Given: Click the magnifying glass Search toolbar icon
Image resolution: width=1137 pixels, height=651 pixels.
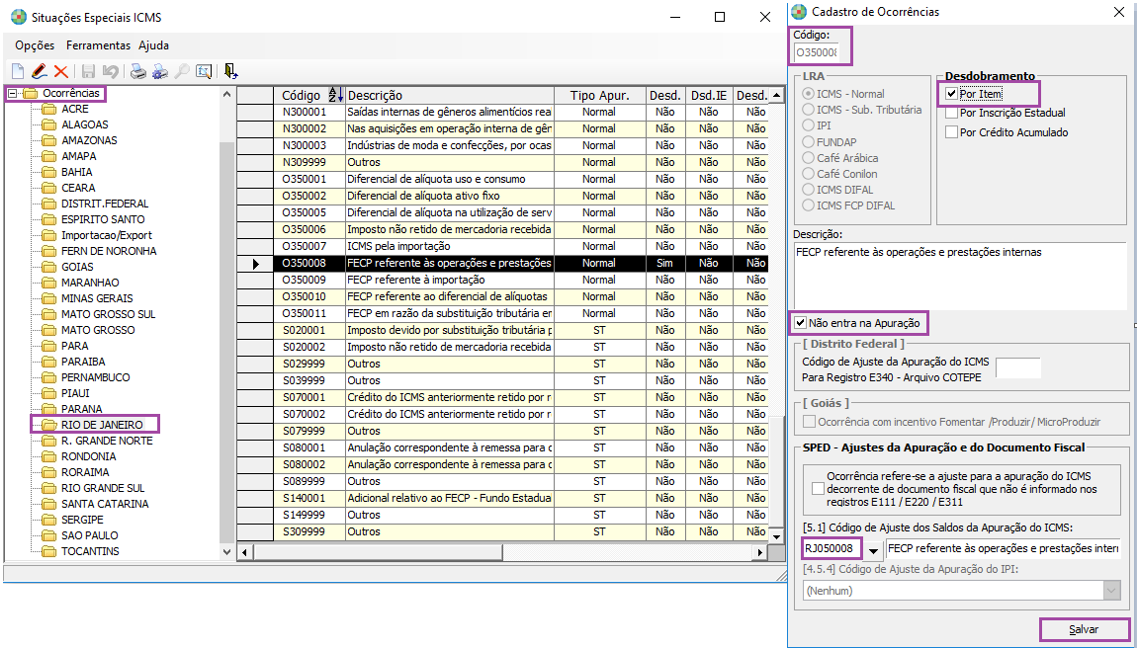Looking at the screenshot, I should [x=182, y=71].
